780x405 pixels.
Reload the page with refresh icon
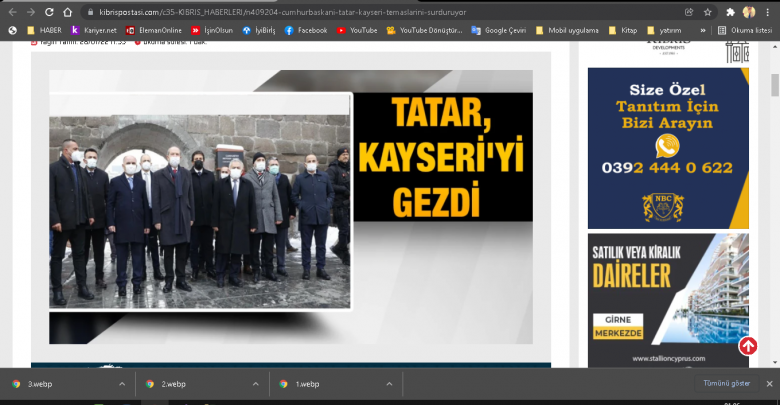pos(49,12)
